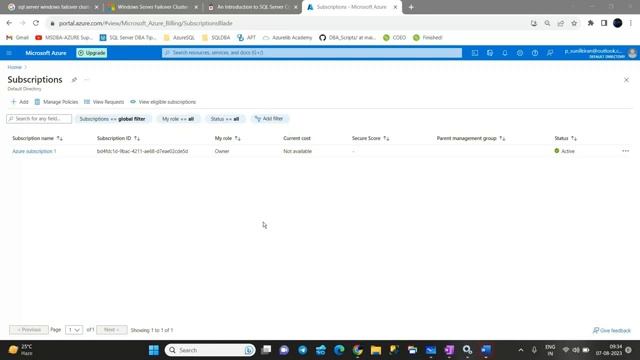Screen dimensions: 640x360
Task: Open the My role filter pill
Action: click(x=178, y=119)
